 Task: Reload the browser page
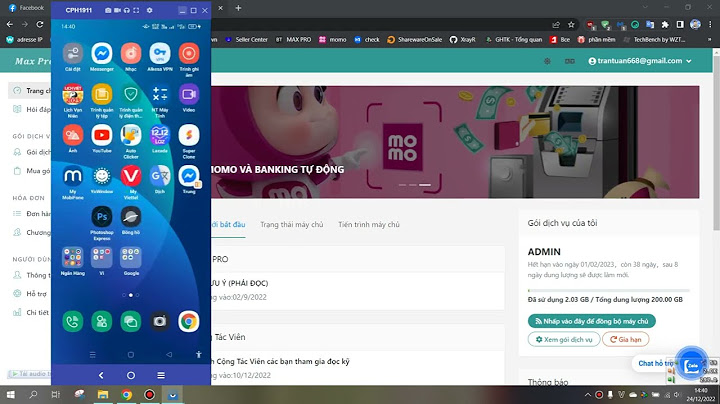click(40, 24)
